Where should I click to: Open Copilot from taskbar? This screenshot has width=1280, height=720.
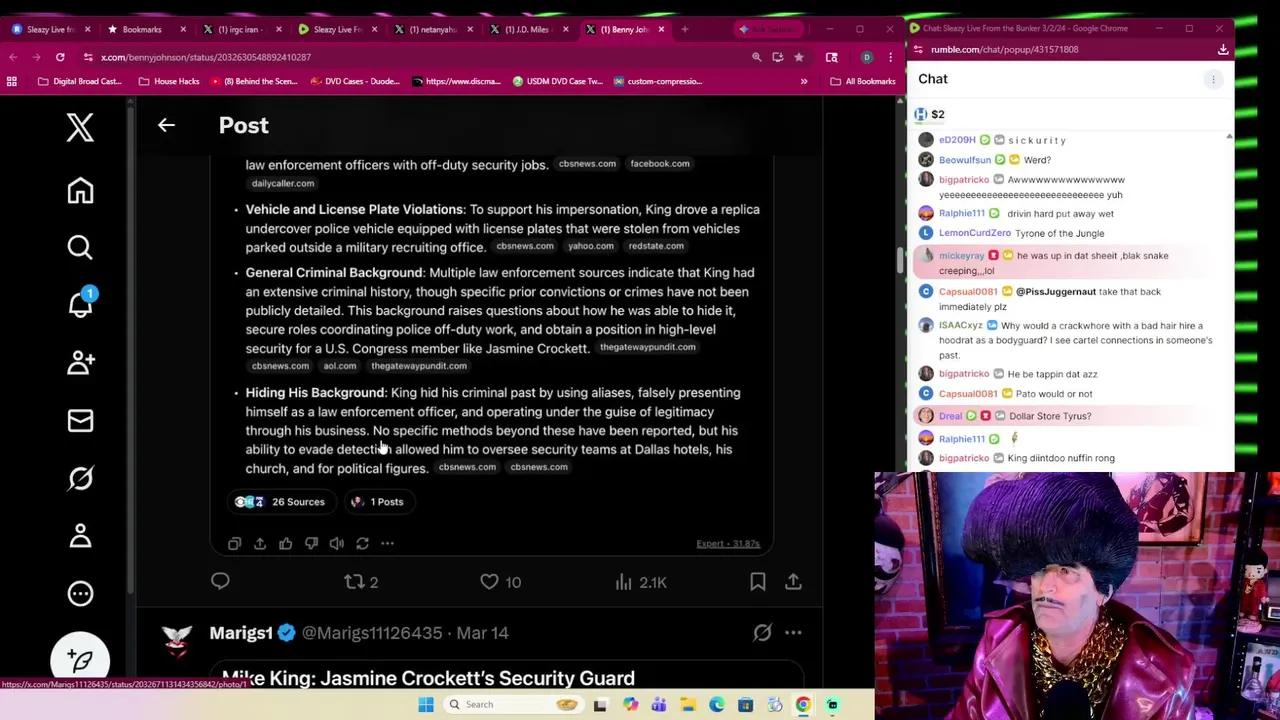[x=630, y=704]
